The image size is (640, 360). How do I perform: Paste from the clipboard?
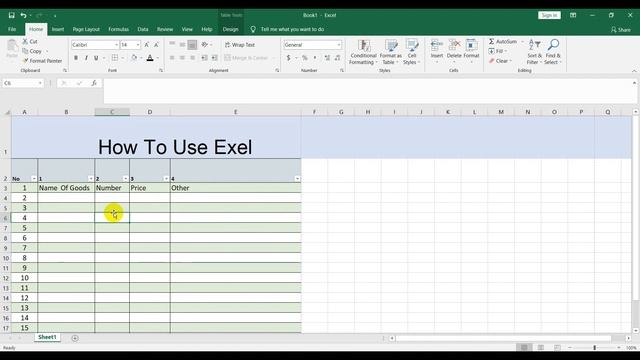click(x=12, y=49)
